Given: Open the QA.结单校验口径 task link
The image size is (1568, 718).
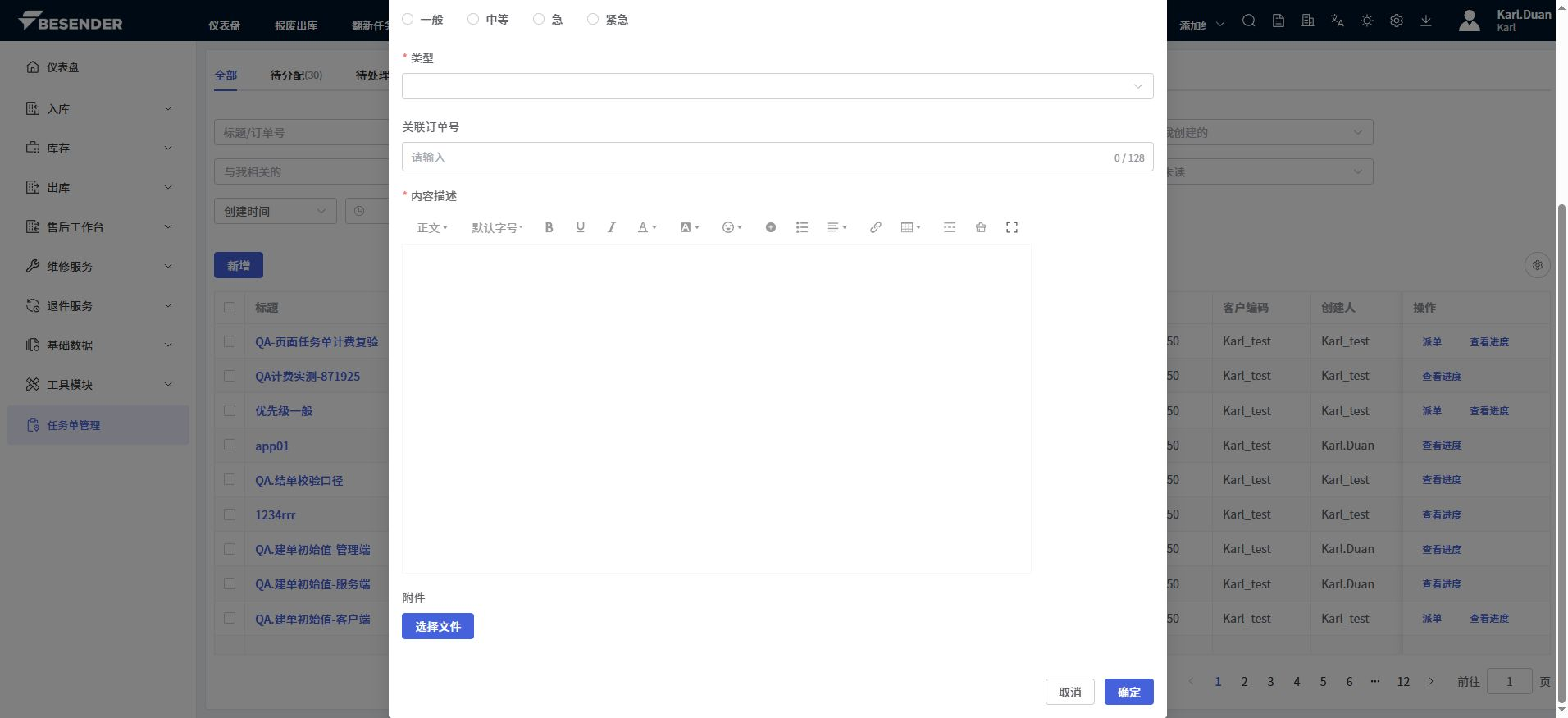Looking at the screenshot, I should tap(299, 480).
